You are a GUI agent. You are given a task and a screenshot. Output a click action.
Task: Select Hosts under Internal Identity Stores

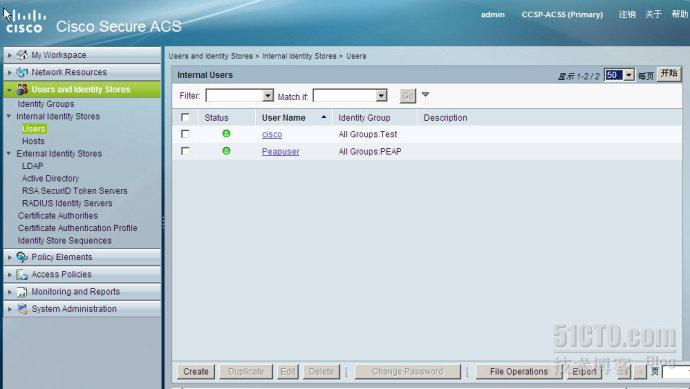pyautogui.click(x=33, y=141)
